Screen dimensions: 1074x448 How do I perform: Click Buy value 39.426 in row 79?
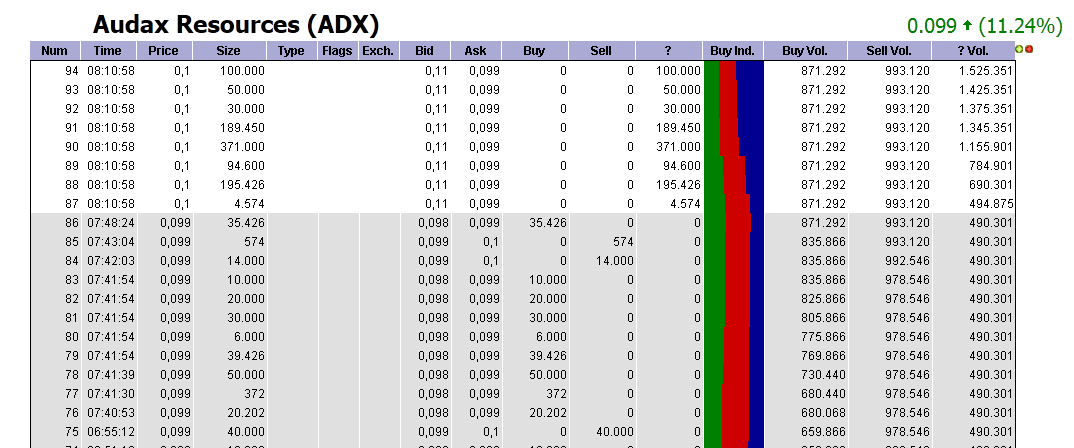(548, 356)
